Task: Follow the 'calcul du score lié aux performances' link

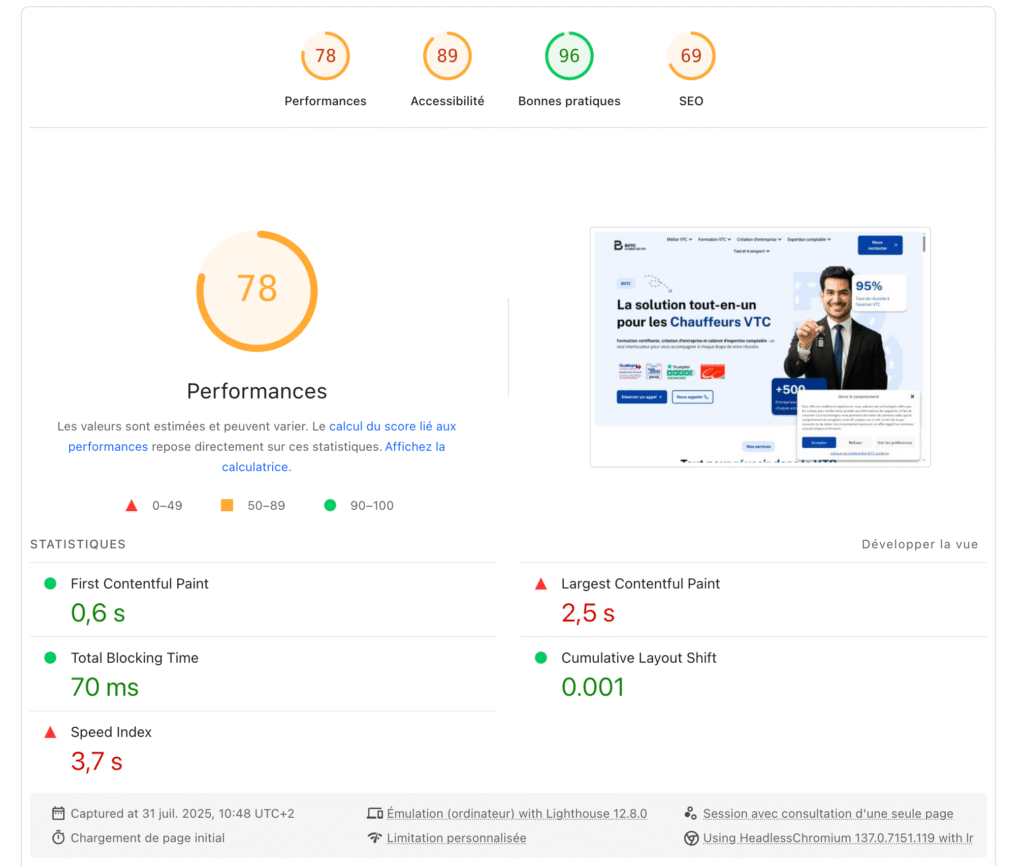Action: pos(393,426)
